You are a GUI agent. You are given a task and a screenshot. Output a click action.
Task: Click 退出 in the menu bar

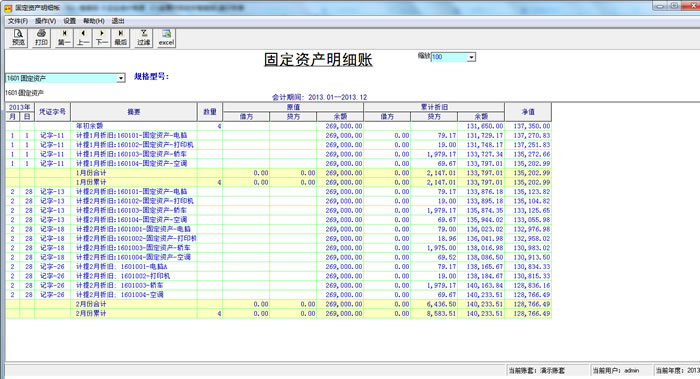click(118, 21)
